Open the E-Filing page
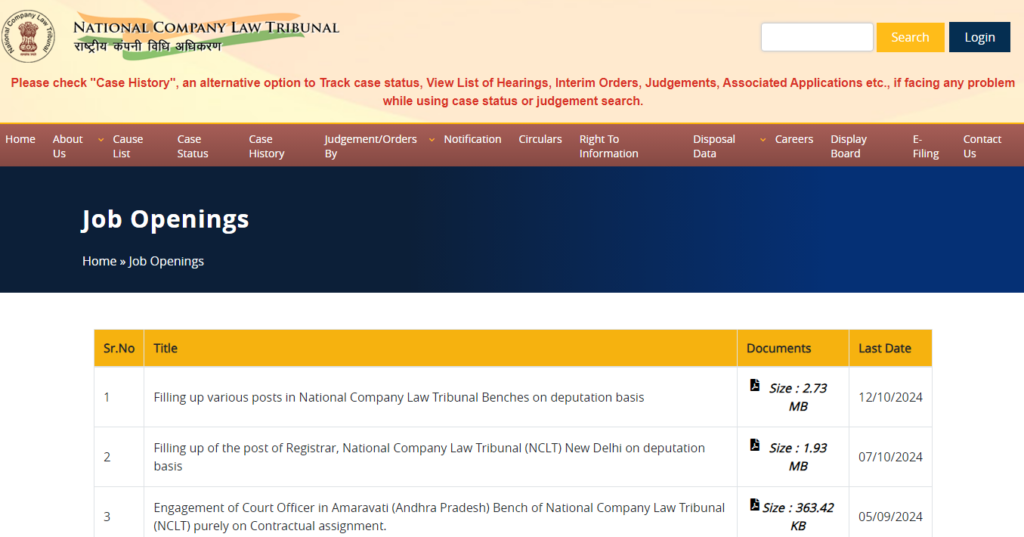 pos(925,146)
